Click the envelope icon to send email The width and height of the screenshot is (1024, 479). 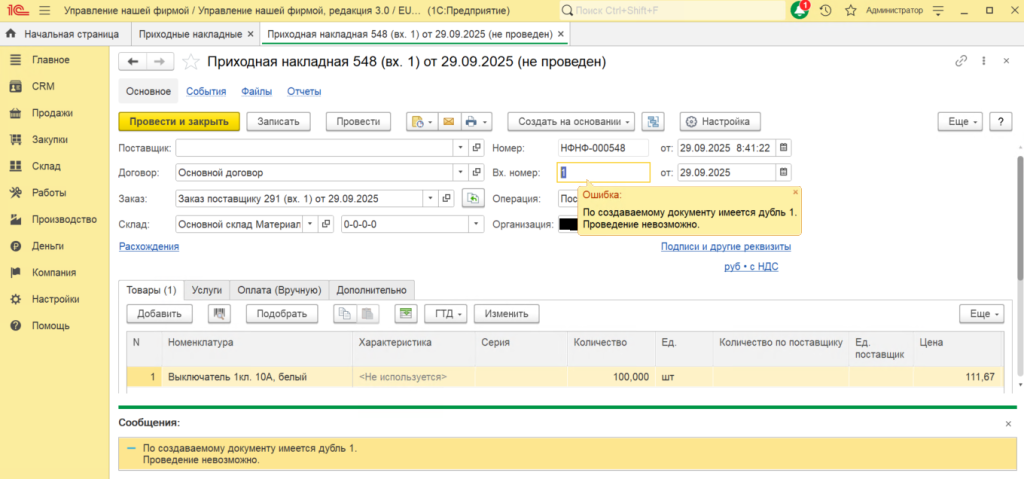tap(448, 122)
